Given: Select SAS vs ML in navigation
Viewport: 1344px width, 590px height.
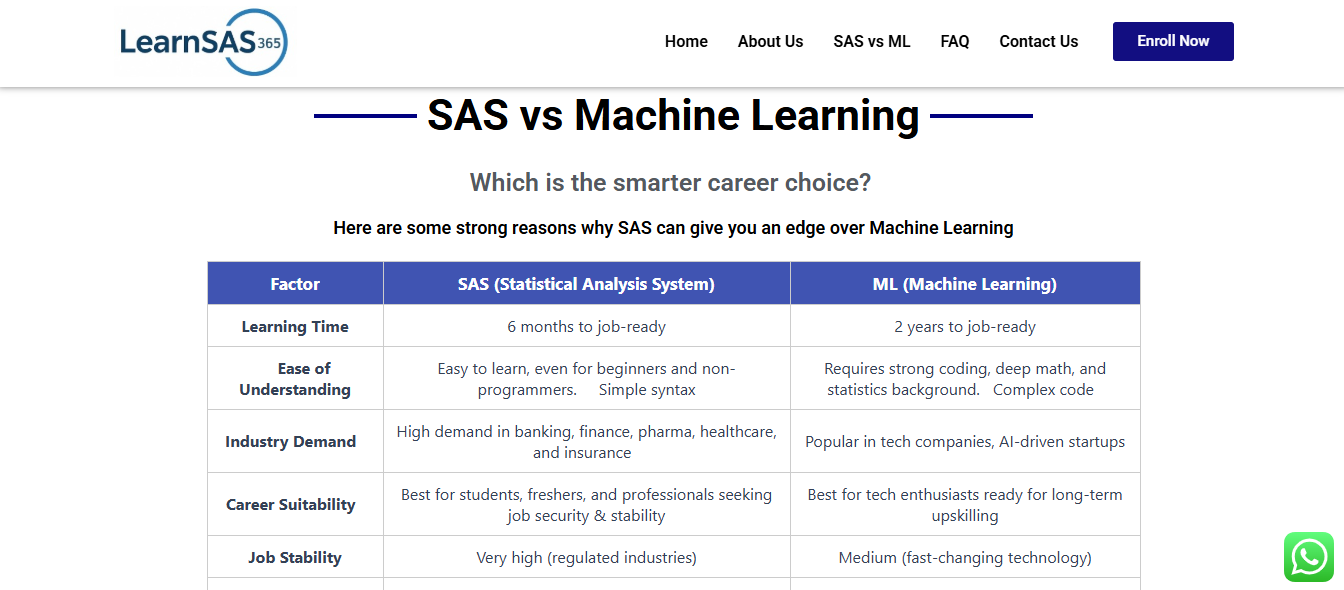Looking at the screenshot, I should pos(872,42).
